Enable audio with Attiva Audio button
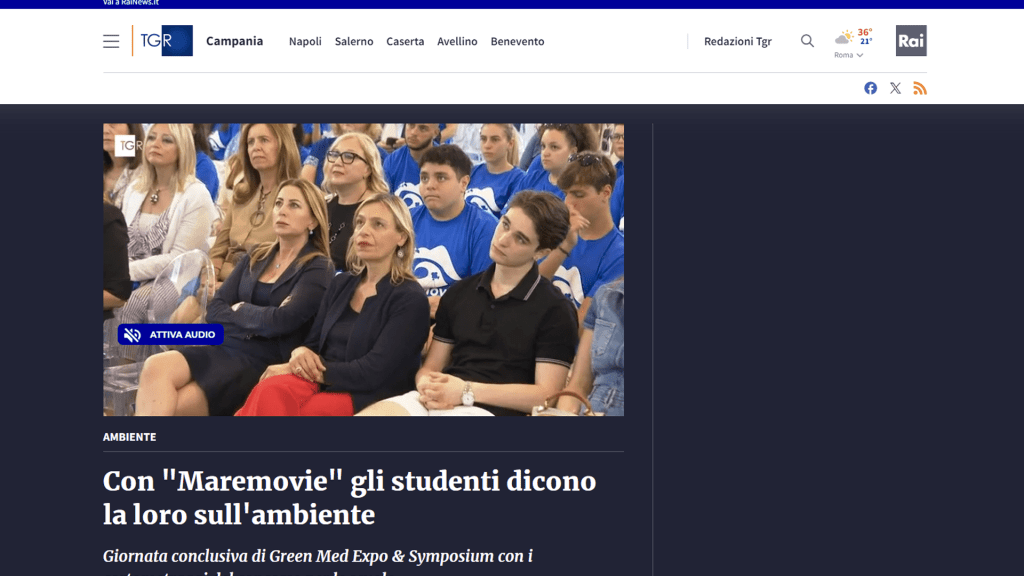This screenshot has width=1024, height=576. click(x=170, y=334)
